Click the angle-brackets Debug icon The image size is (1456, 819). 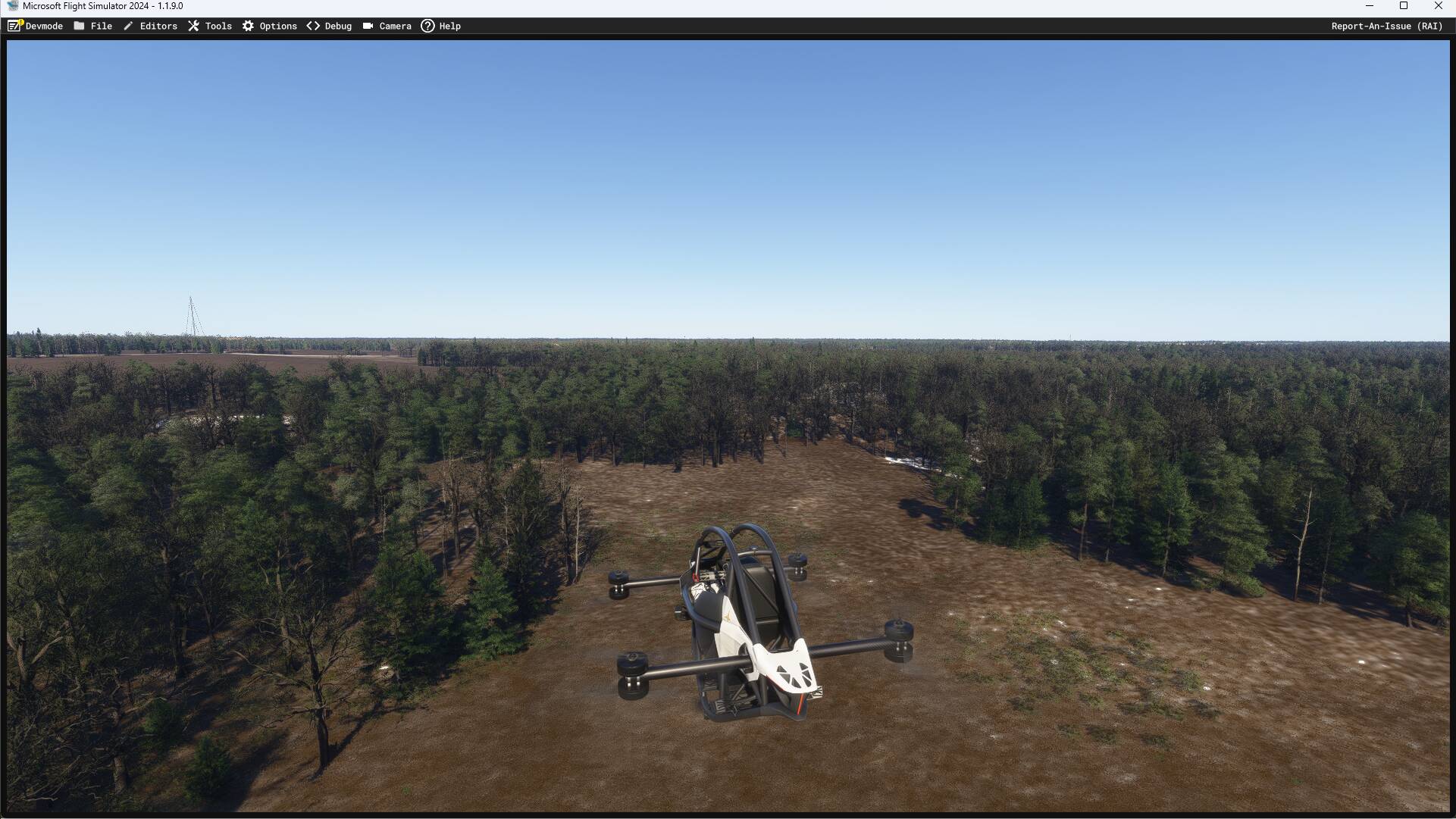(x=313, y=26)
